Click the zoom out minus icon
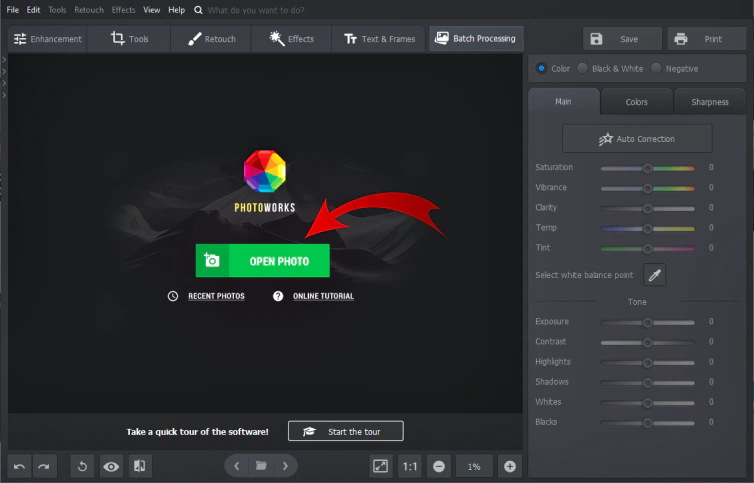 point(439,466)
